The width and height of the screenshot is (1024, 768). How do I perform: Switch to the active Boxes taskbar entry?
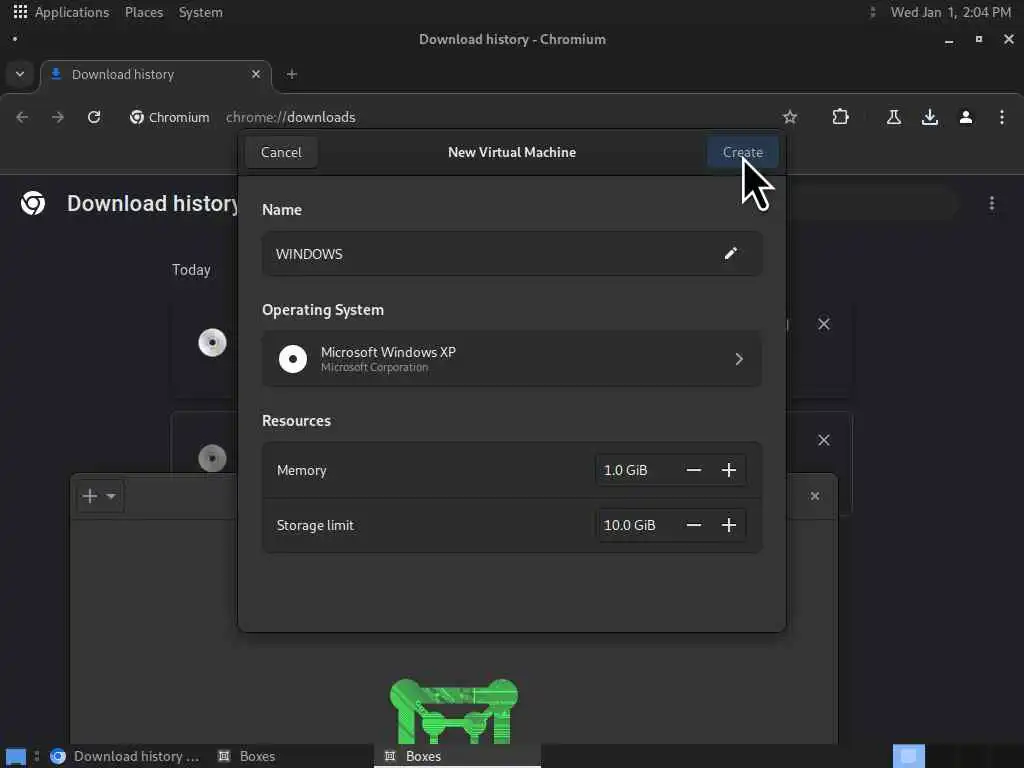(457, 756)
